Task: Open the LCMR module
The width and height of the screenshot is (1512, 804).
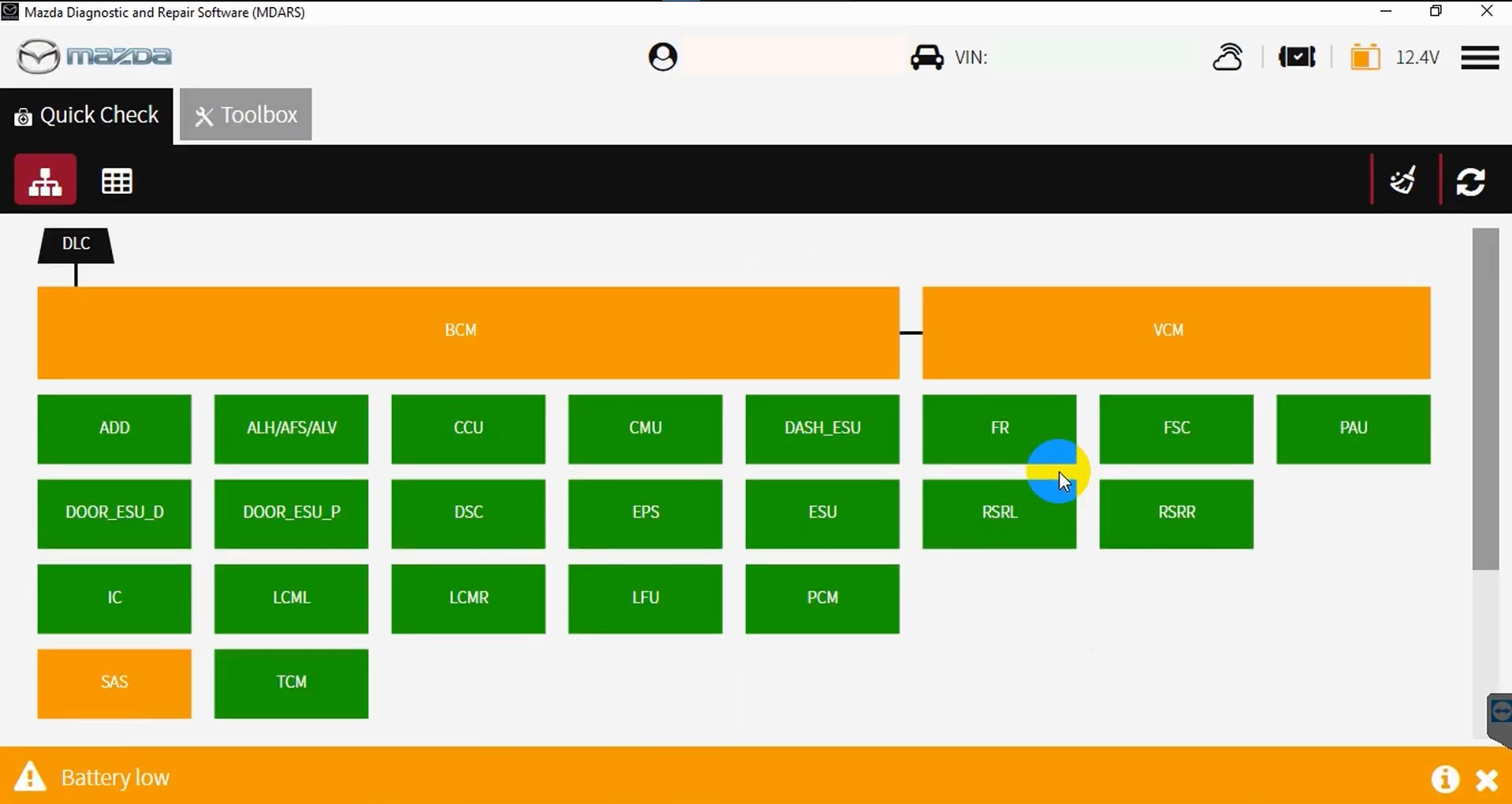Action: pos(468,599)
